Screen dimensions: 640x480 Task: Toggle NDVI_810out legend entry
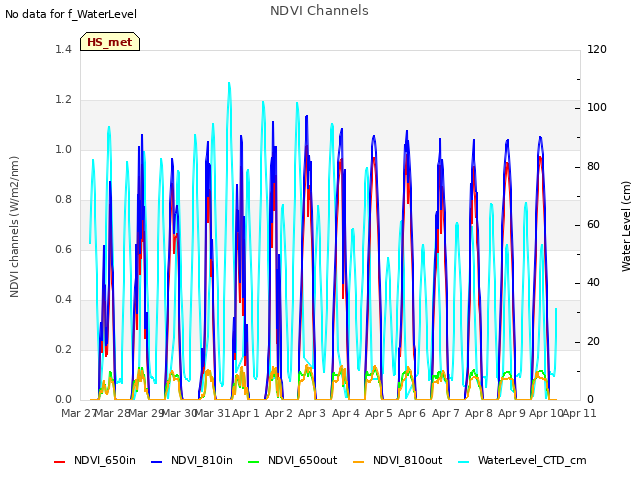398,460
